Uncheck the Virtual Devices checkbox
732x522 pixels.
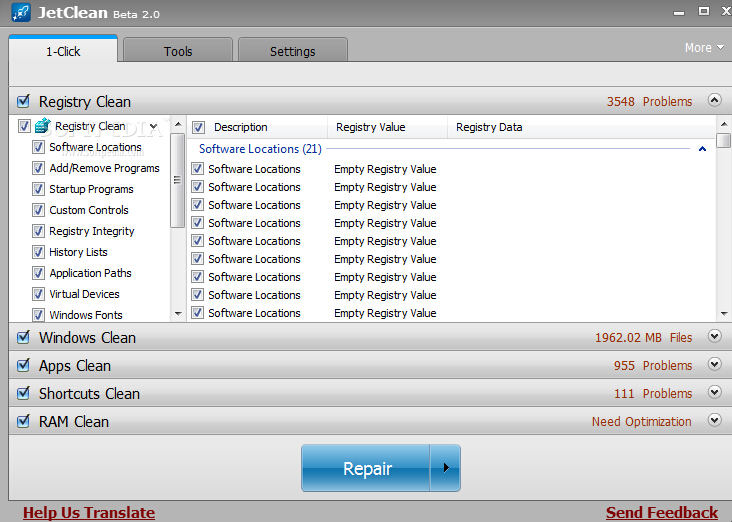(x=38, y=294)
